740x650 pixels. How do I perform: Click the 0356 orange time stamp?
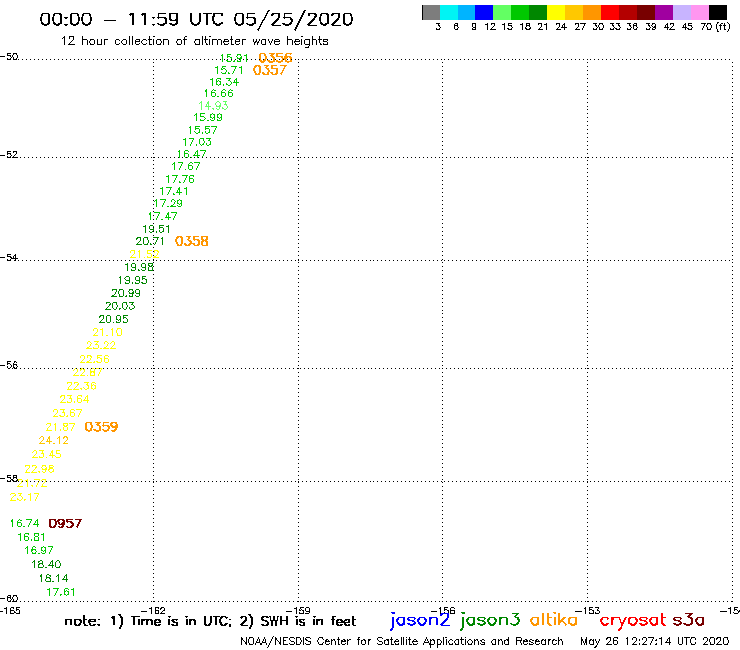click(x=276, y=58)
